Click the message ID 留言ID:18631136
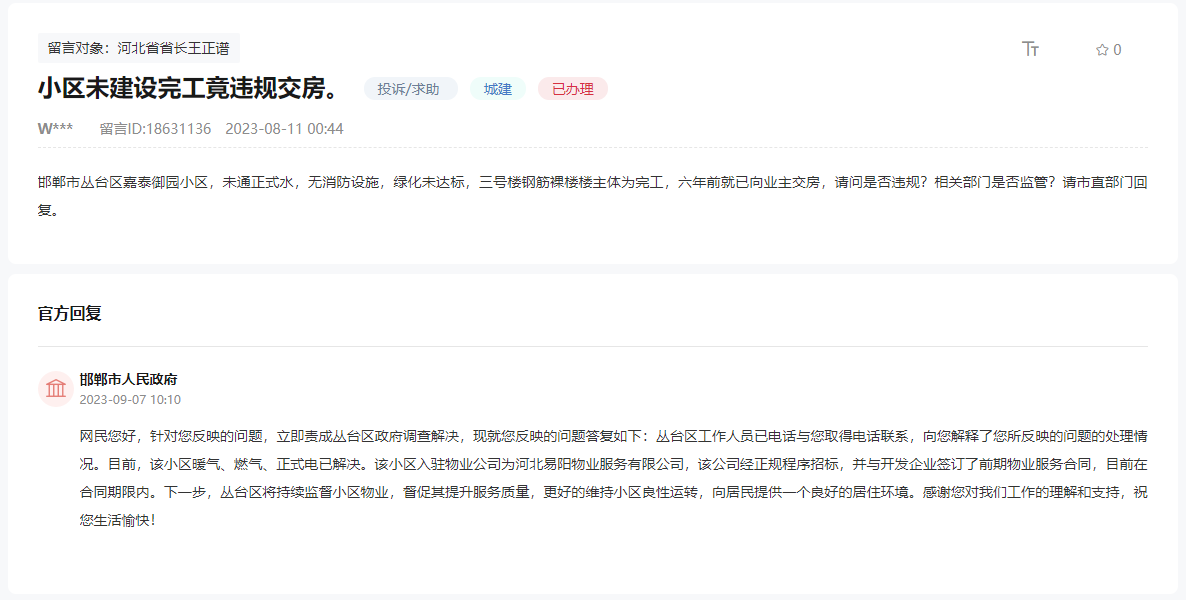Image resolution: width=1186 pixels, height=600 pixels. tap(155, 129)
